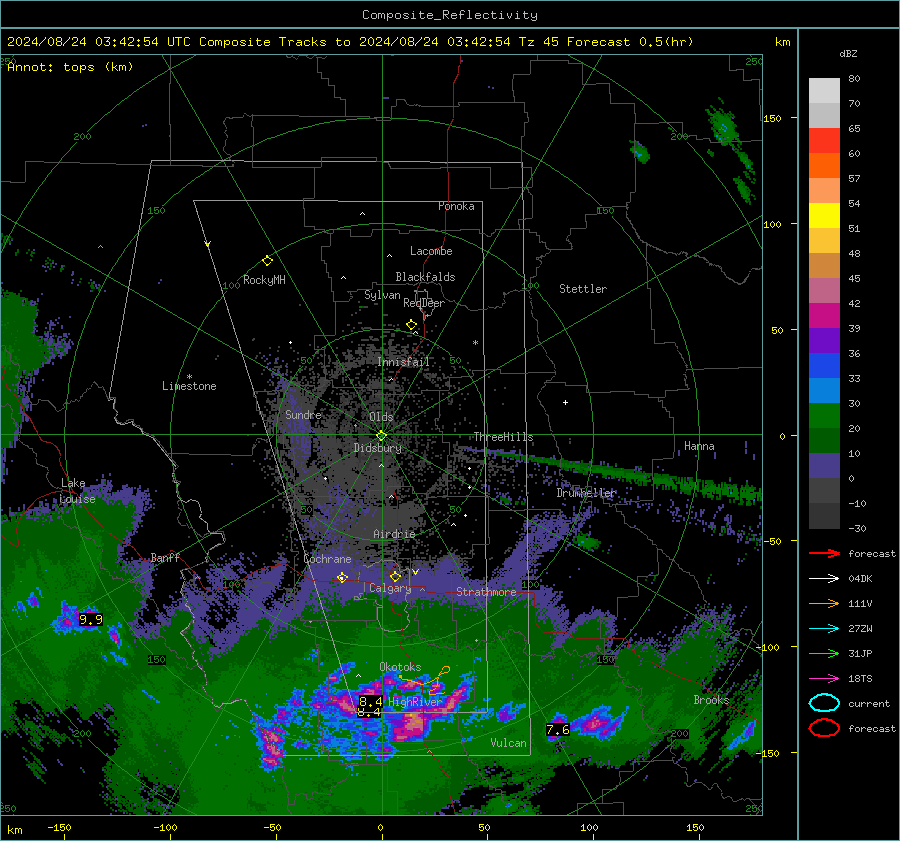Click the Limestone label on map
The width and height of the screenshot is (900, 841).
pyautogui.click(x=189, y=386)
